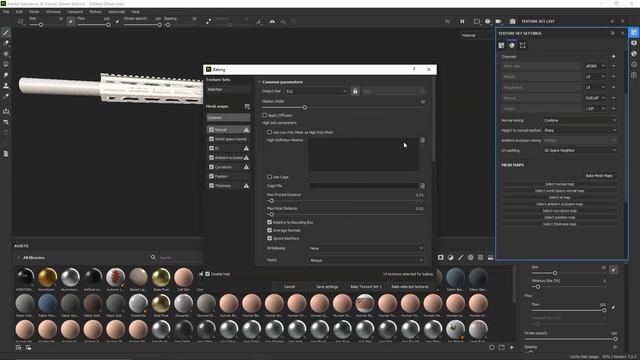The image size is (640, 360).
Task: Select the Material picker tool
Action: click(6, 96)
